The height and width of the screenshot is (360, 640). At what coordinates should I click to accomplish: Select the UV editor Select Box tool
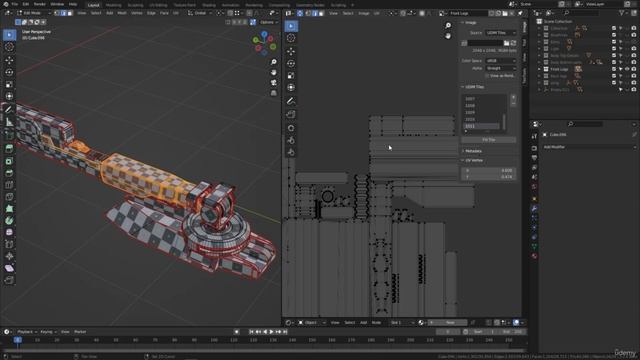tap(291, 26)
